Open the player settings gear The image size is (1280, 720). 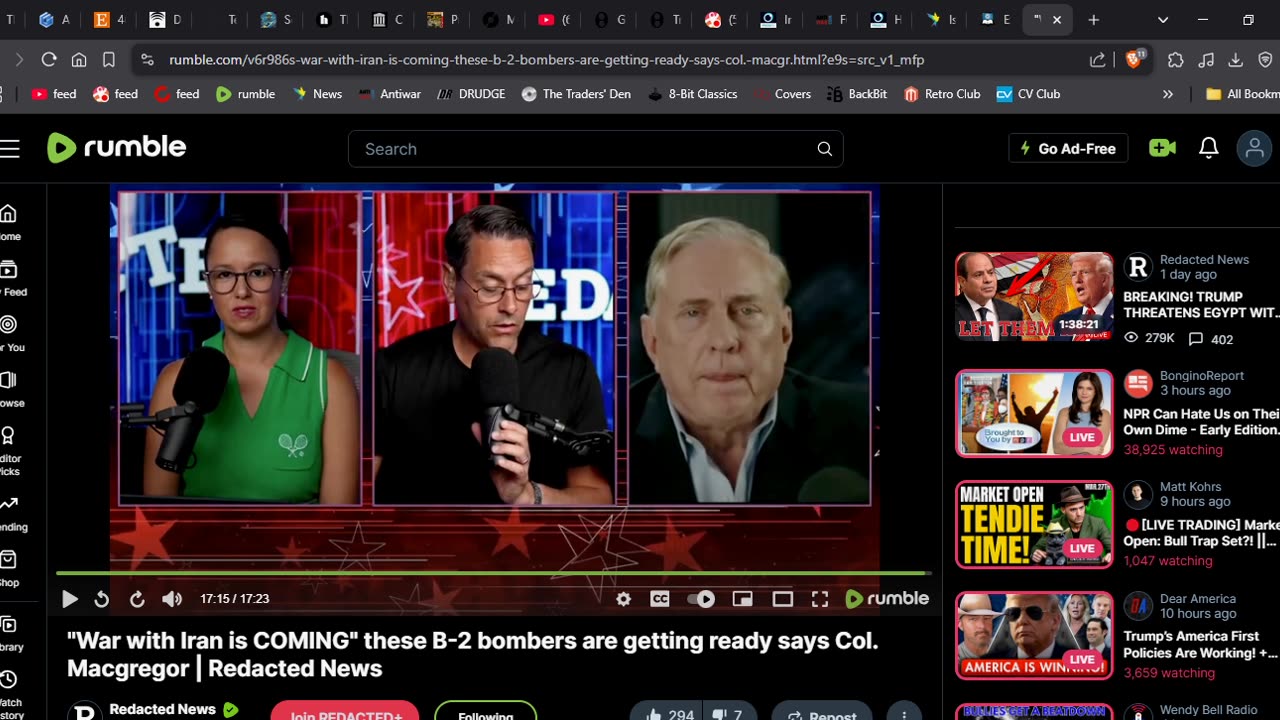point(624,599)
